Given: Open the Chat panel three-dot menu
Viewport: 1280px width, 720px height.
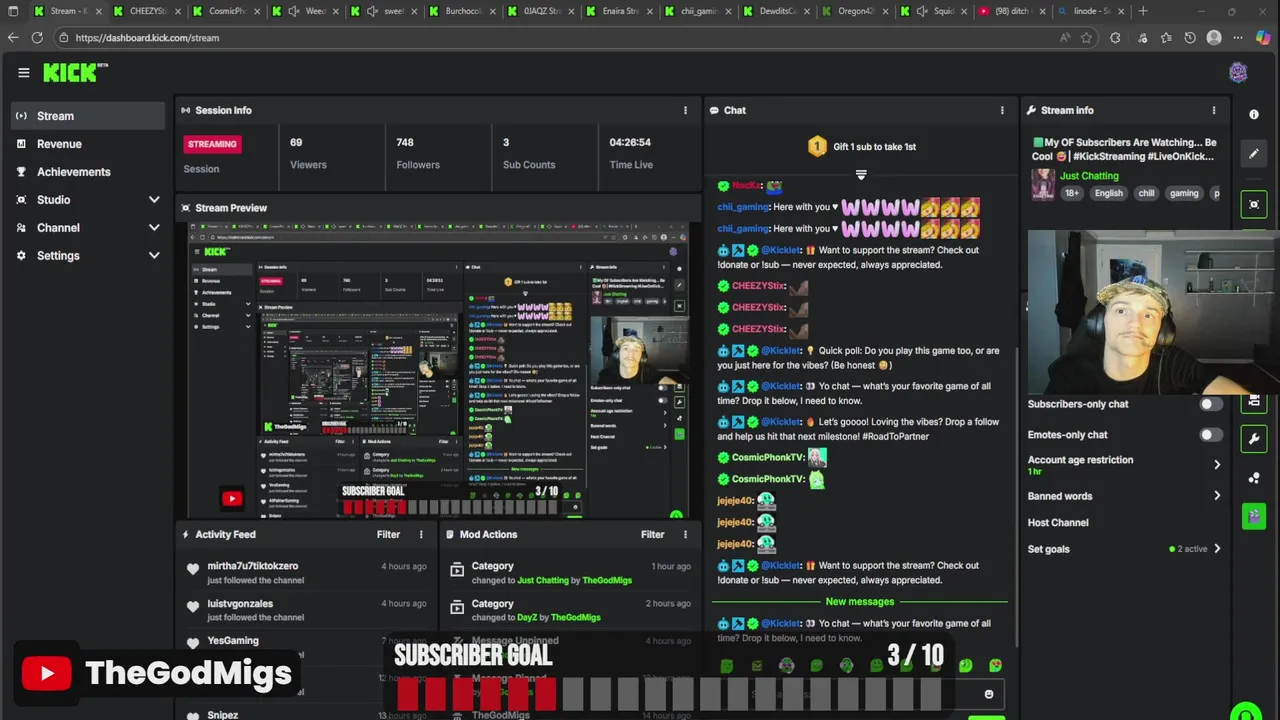Looking at the screenshot, I should coord(1002,110).
